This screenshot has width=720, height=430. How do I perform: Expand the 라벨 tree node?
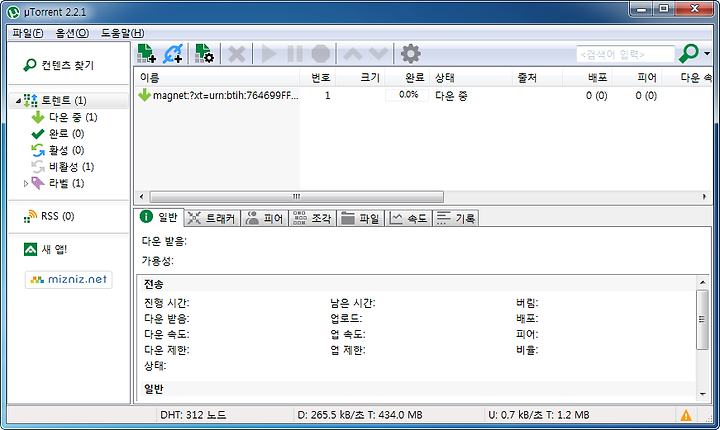click(26, 183)
